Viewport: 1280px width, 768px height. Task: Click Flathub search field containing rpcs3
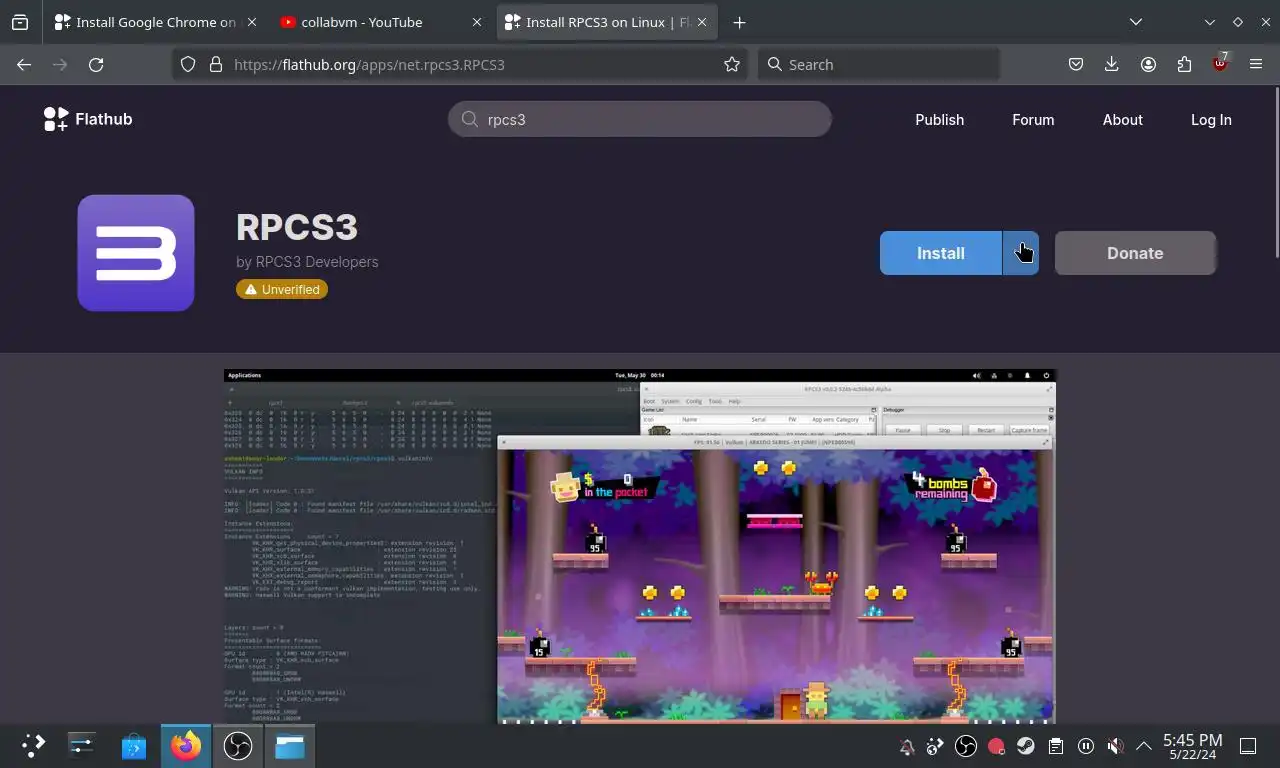[640, 119]
